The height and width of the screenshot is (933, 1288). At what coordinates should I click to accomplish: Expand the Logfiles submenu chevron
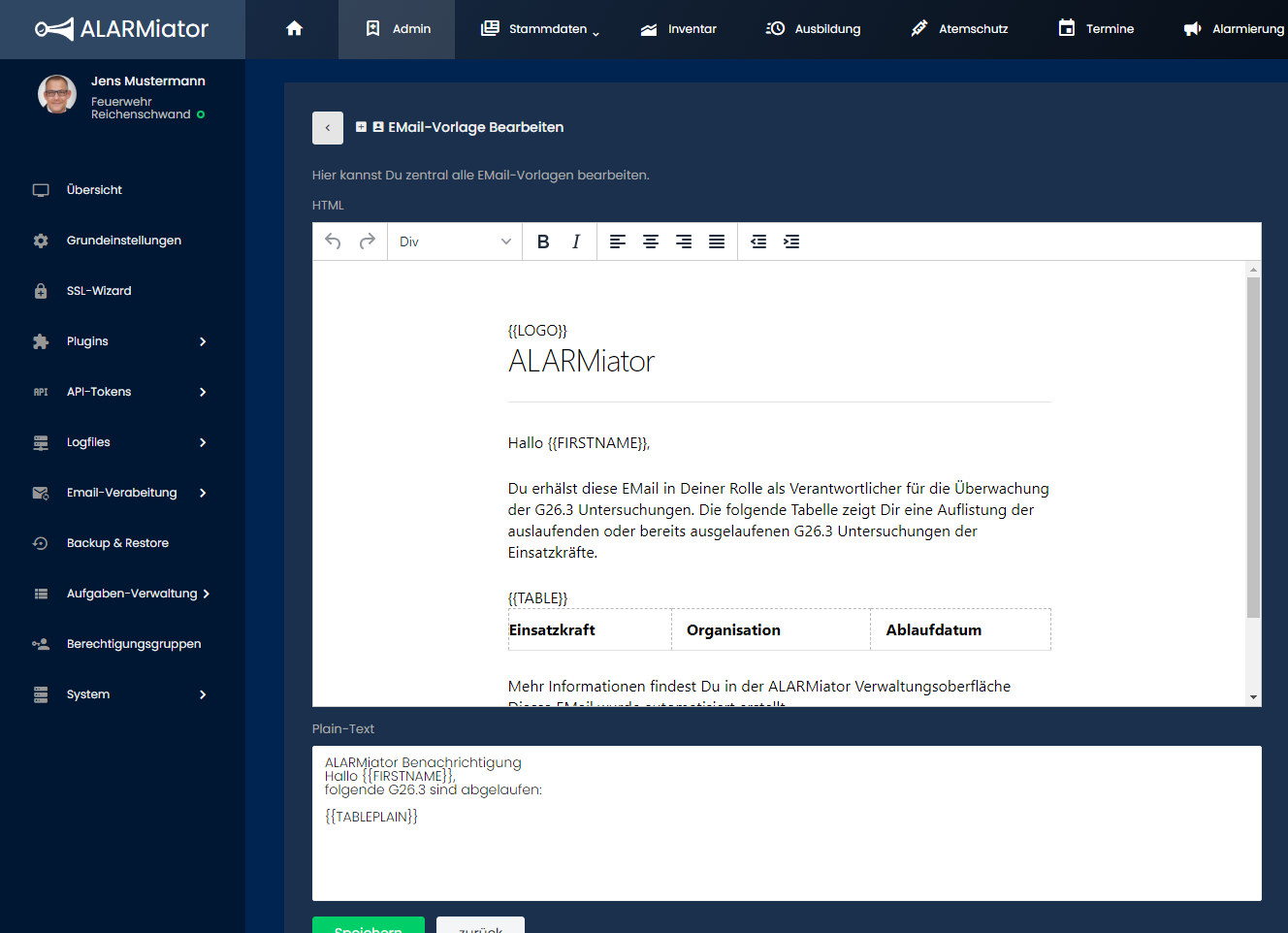203,442
